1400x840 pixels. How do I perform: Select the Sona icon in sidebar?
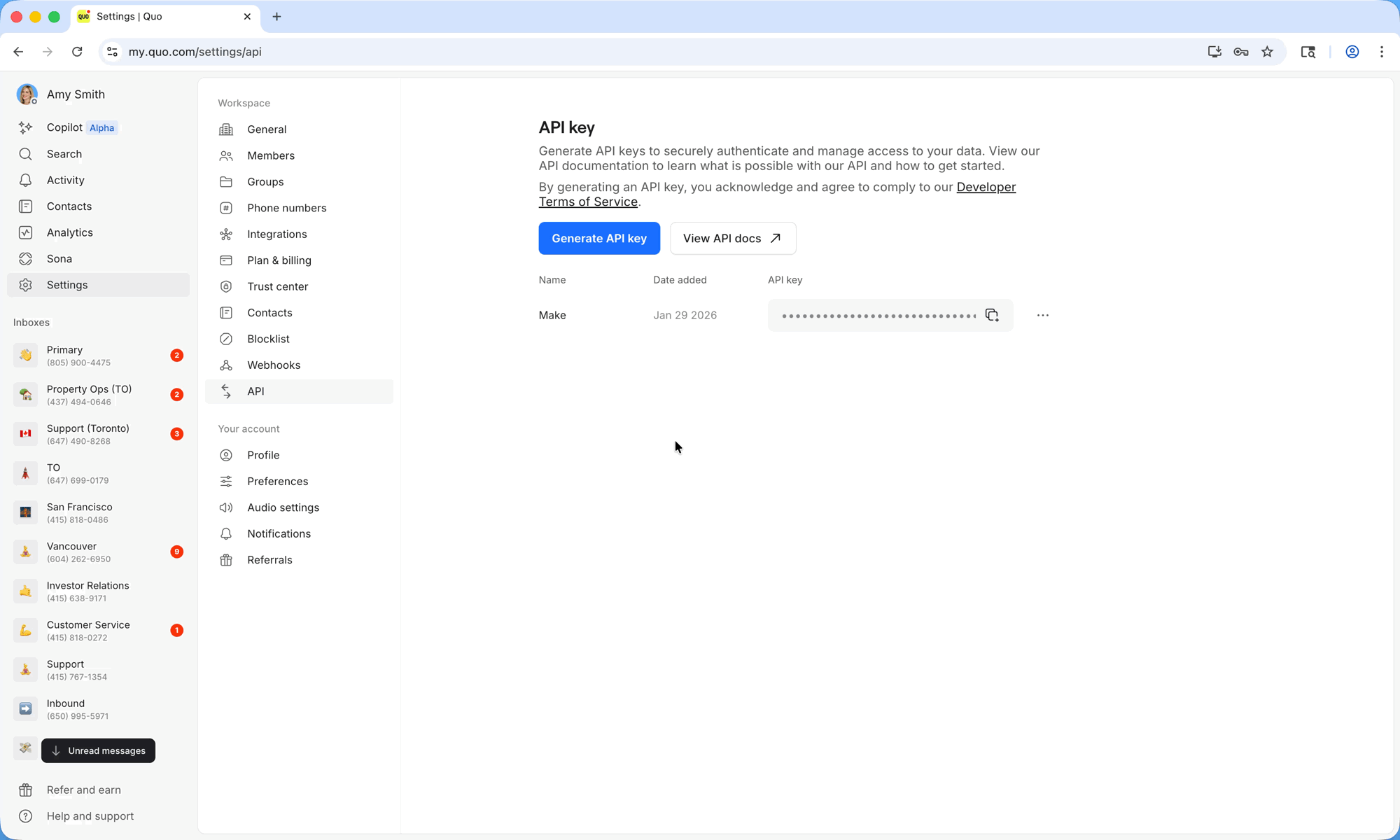[25, 258]
